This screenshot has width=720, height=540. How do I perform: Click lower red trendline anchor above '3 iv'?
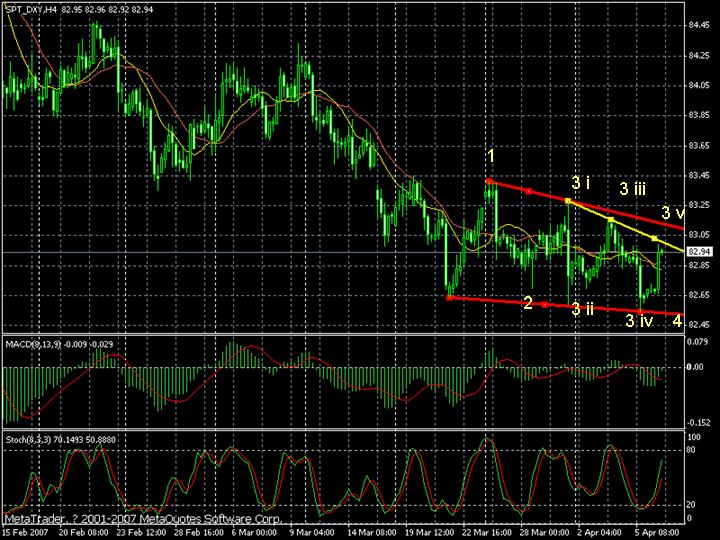(640, 312)
